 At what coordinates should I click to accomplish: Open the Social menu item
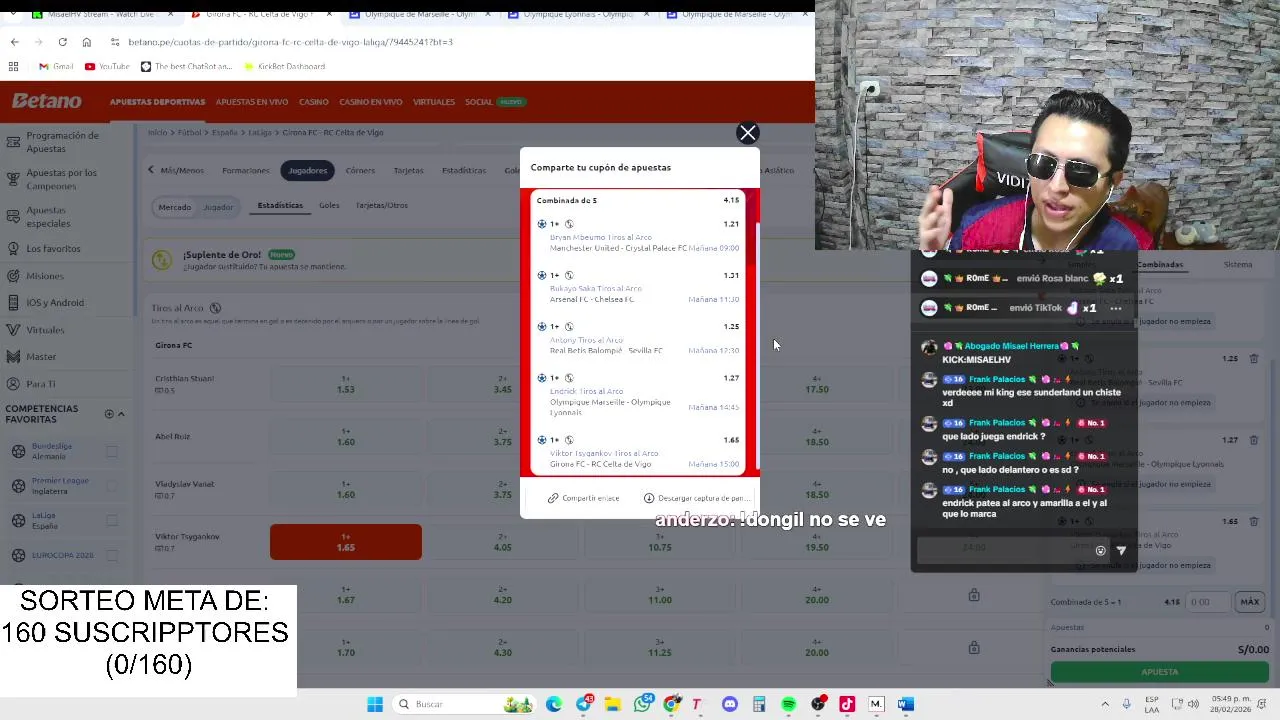pyautogui.click(x=479, y=102)
